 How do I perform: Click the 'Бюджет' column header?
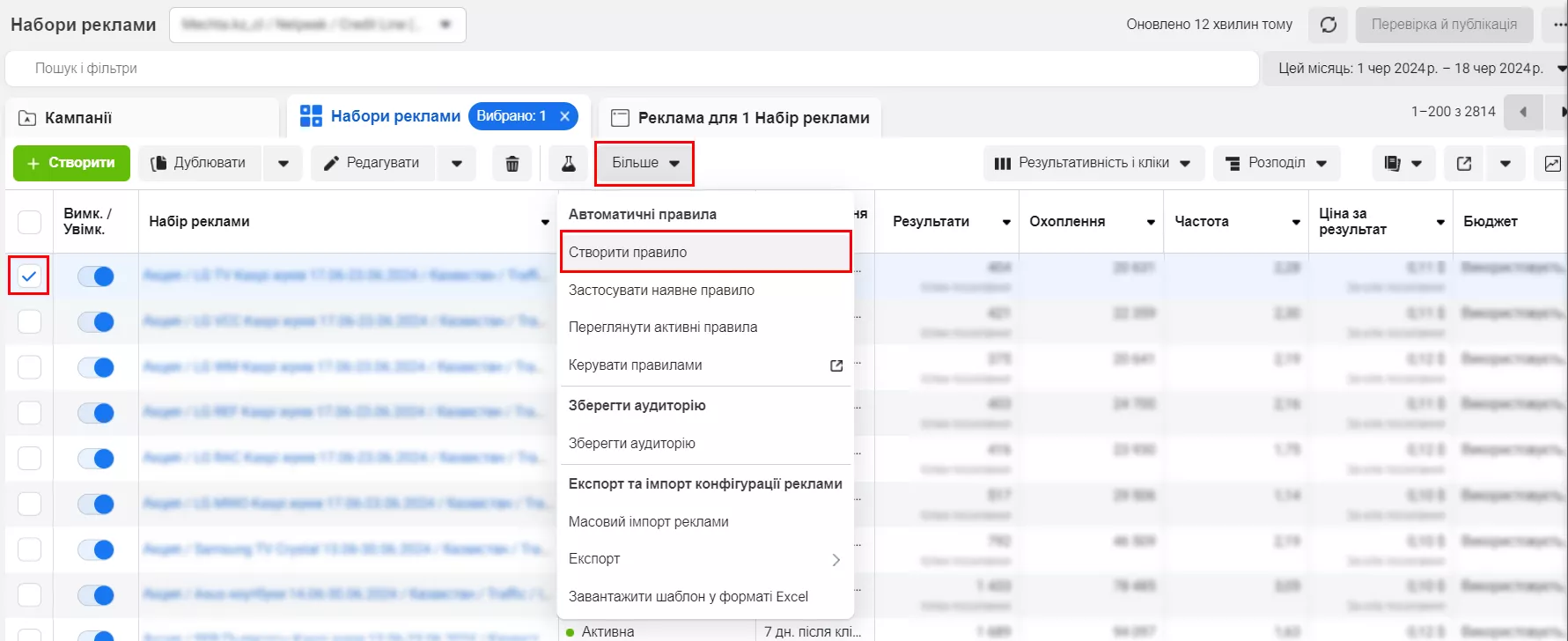click(1490, 222)
